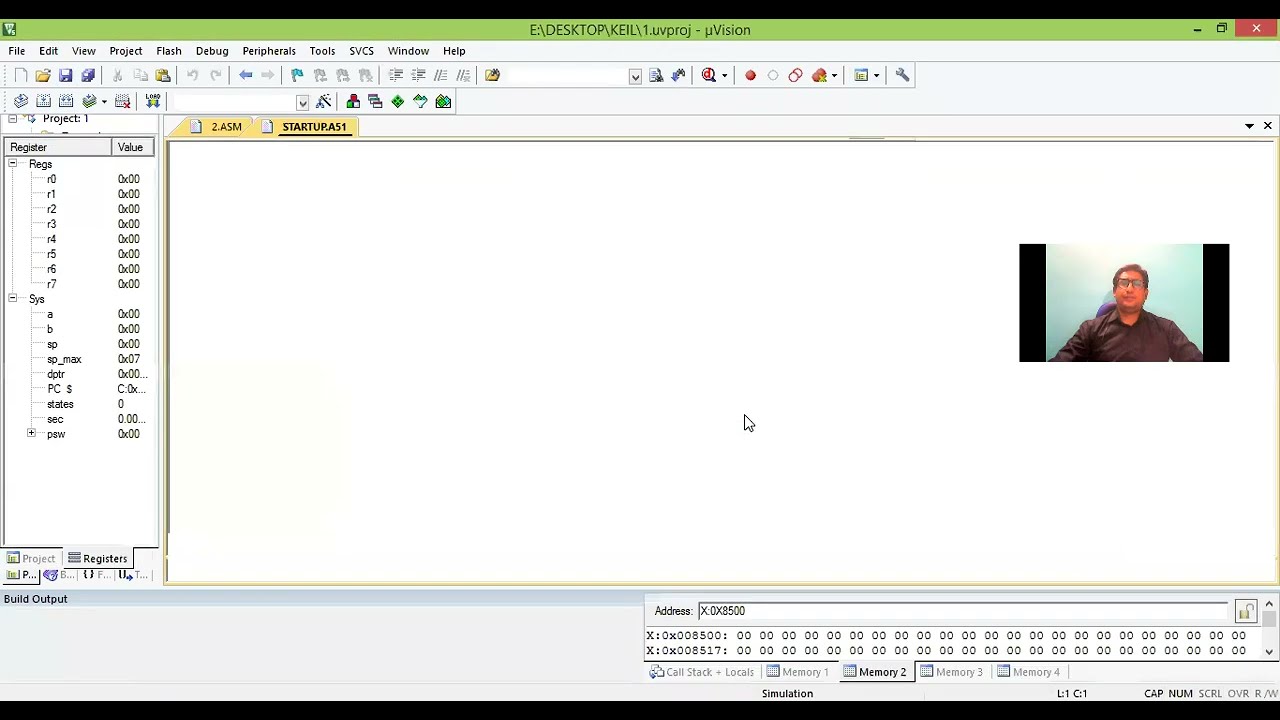
Task: Open the Peripherals menu
Action: 269,51
